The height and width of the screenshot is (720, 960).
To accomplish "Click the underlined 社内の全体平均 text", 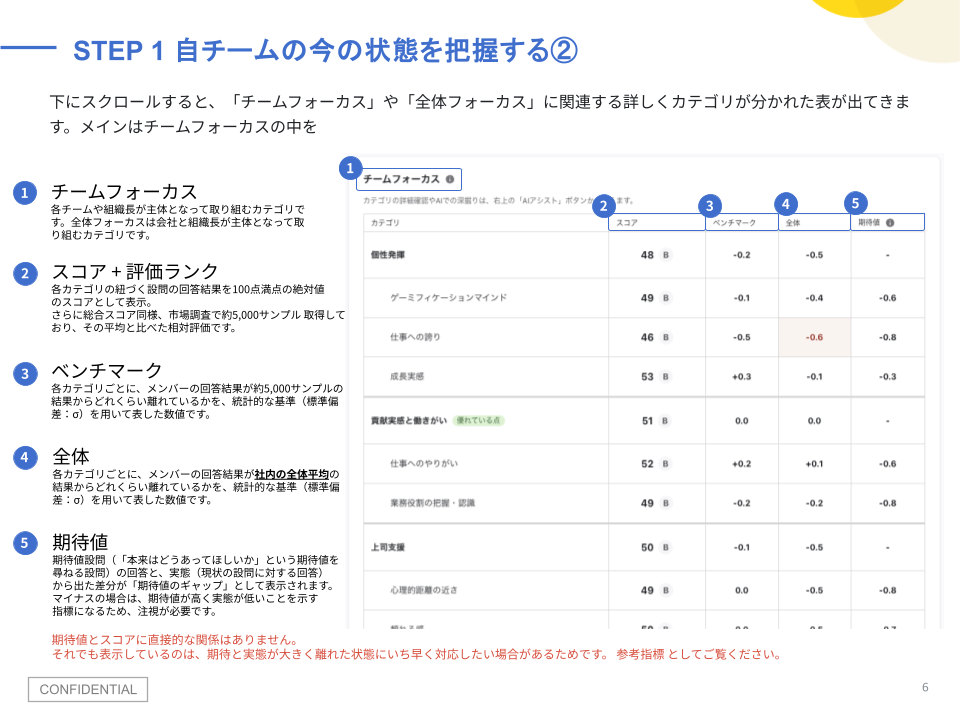I will [291, 474].
